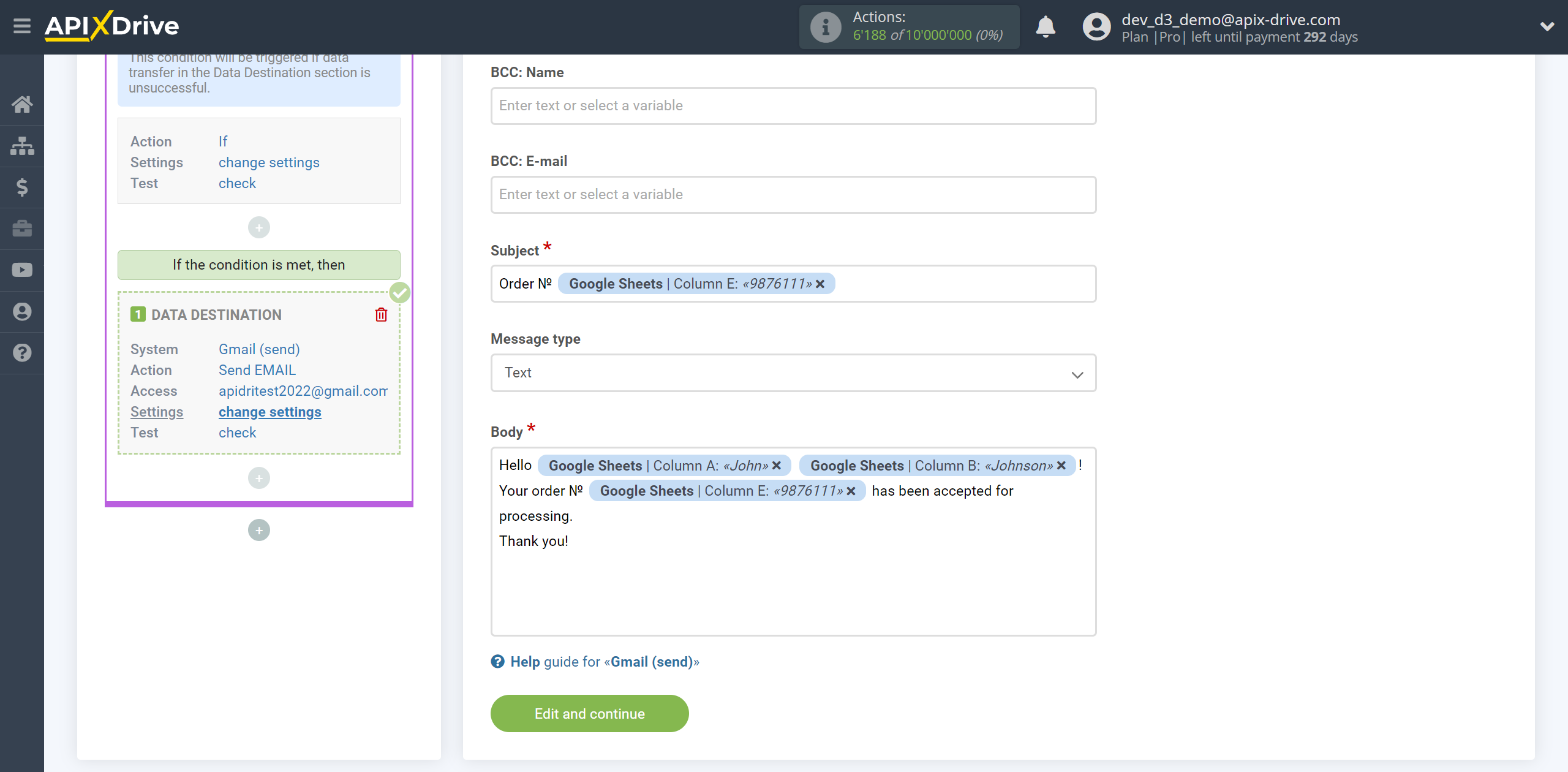Click the ApiX-Drive logo
This screenshot has height=772, width=1568.
click(111, 26)
